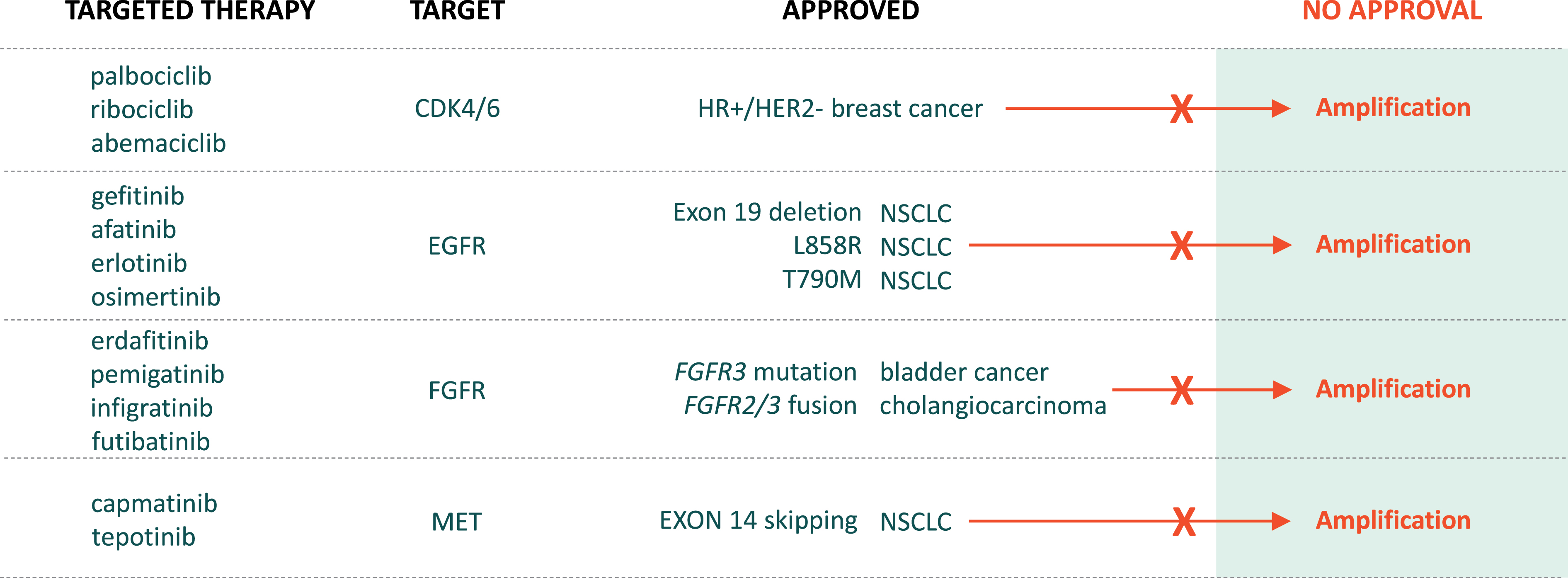1568x578 pixels.
Task: Click the FGFR3 mutation label
Action: pyautogui.click(x=765, y=372)
